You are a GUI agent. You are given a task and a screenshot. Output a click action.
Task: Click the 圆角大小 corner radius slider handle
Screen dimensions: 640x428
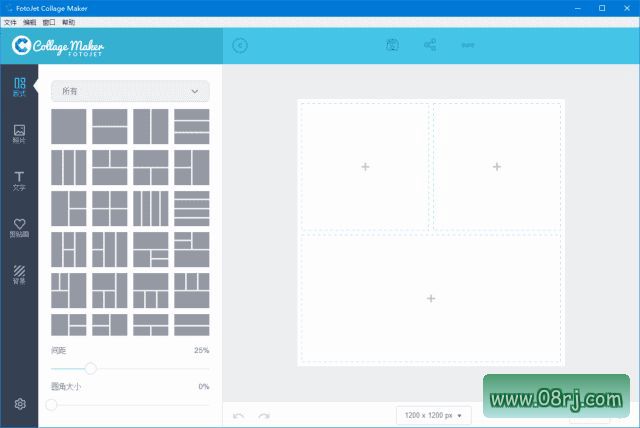[x=52, y=405]
